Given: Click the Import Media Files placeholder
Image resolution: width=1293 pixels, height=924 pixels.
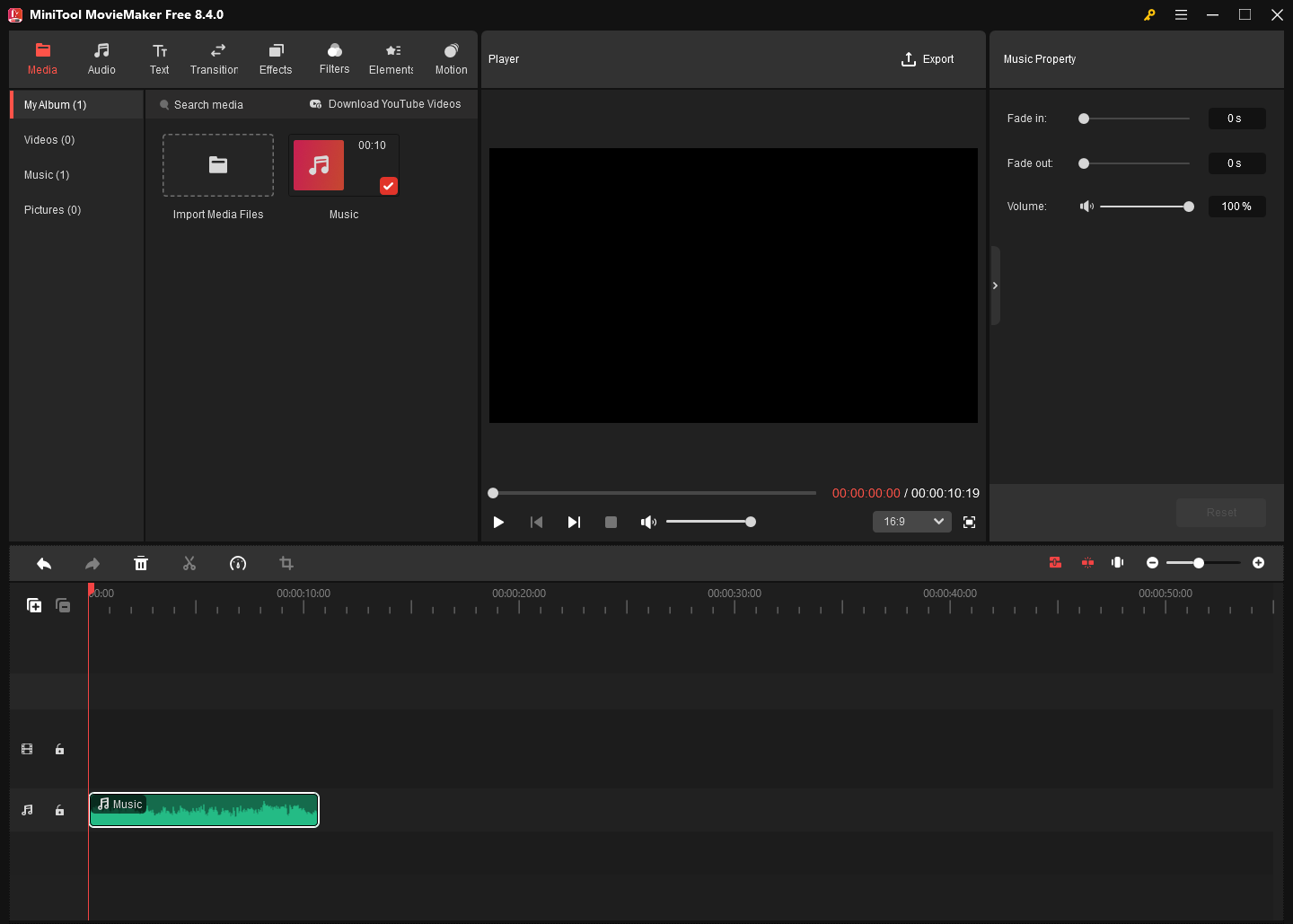Looking at the screenshot, I should pyautogui.click(x=217, y=165).
